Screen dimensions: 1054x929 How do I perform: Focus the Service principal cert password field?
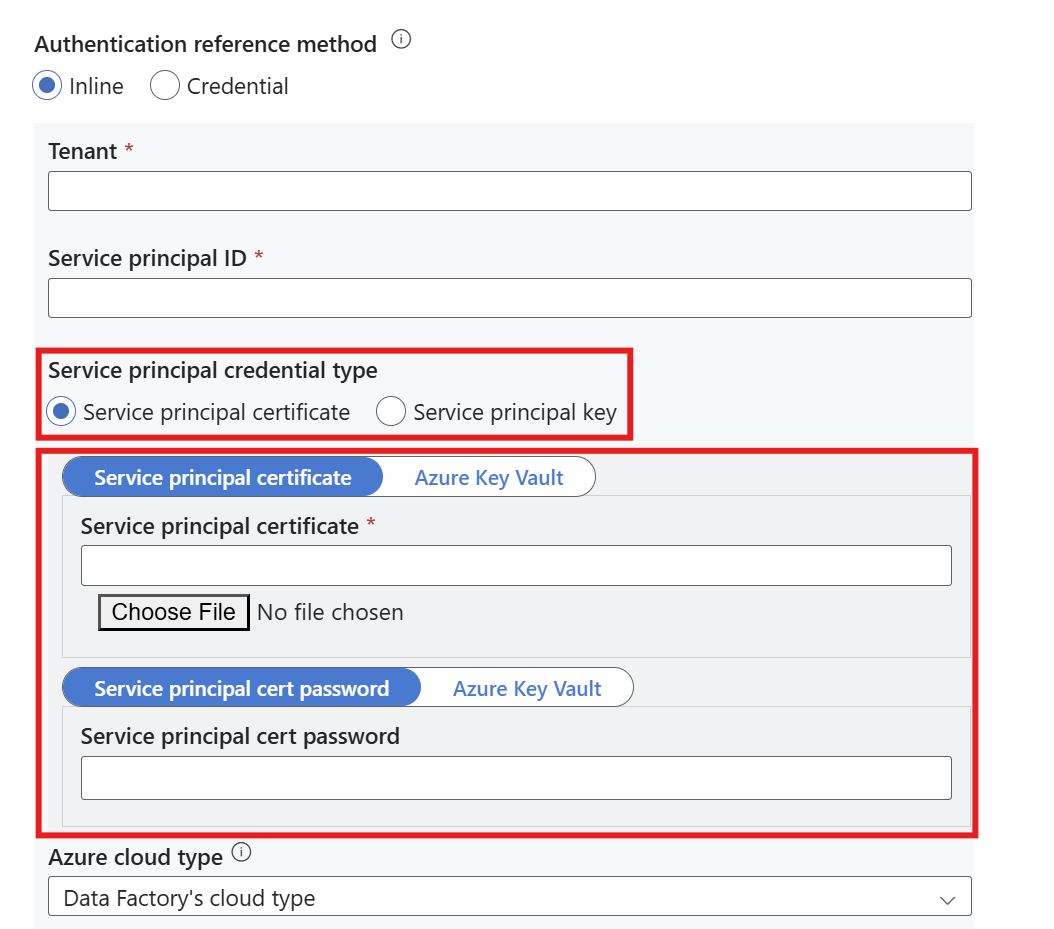pyautogui.click(x=515, y=778)
